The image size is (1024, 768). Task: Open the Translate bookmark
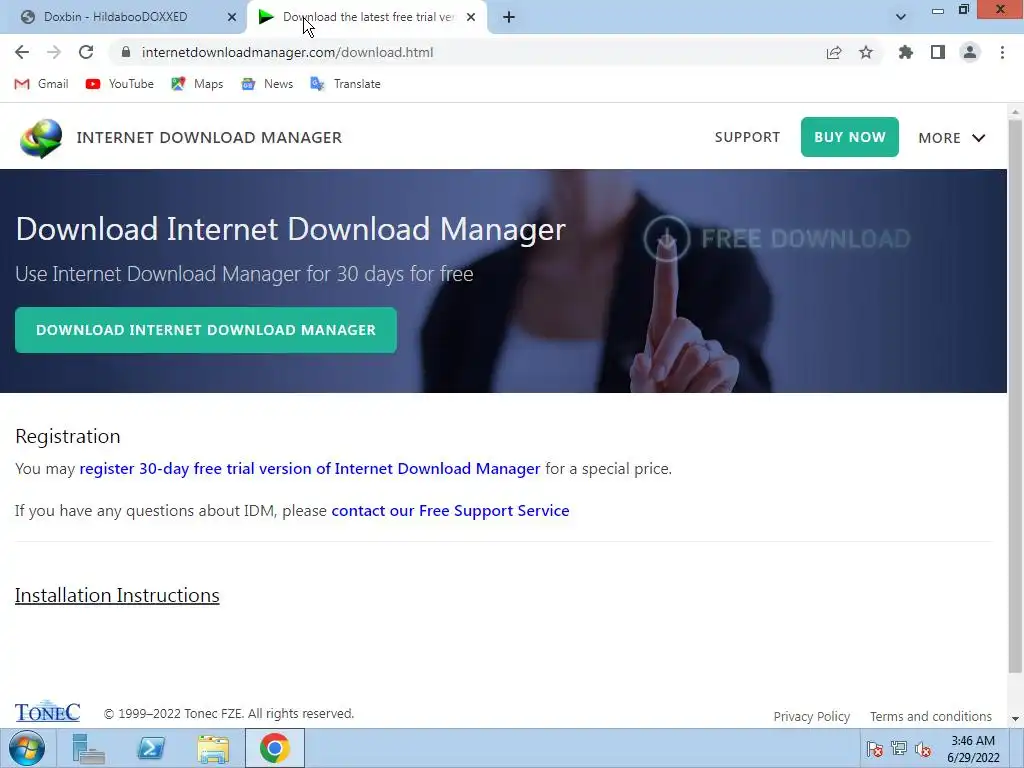pos(345,84)
